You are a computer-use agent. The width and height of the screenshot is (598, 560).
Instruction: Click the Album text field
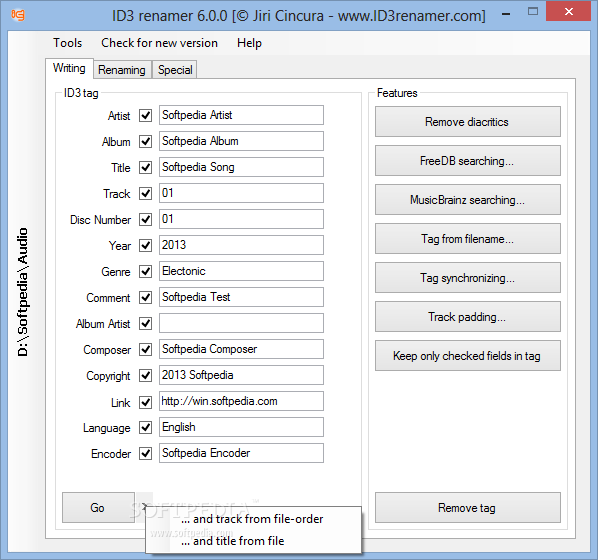coord(241,141)
